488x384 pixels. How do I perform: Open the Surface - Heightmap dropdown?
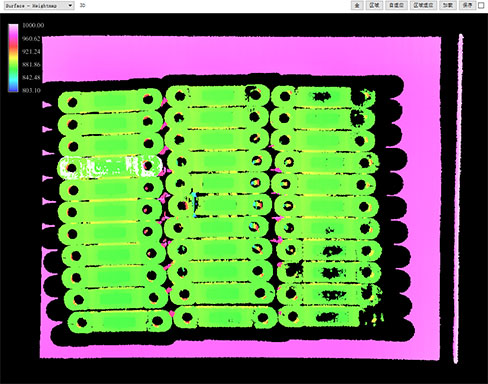[39, 5]
